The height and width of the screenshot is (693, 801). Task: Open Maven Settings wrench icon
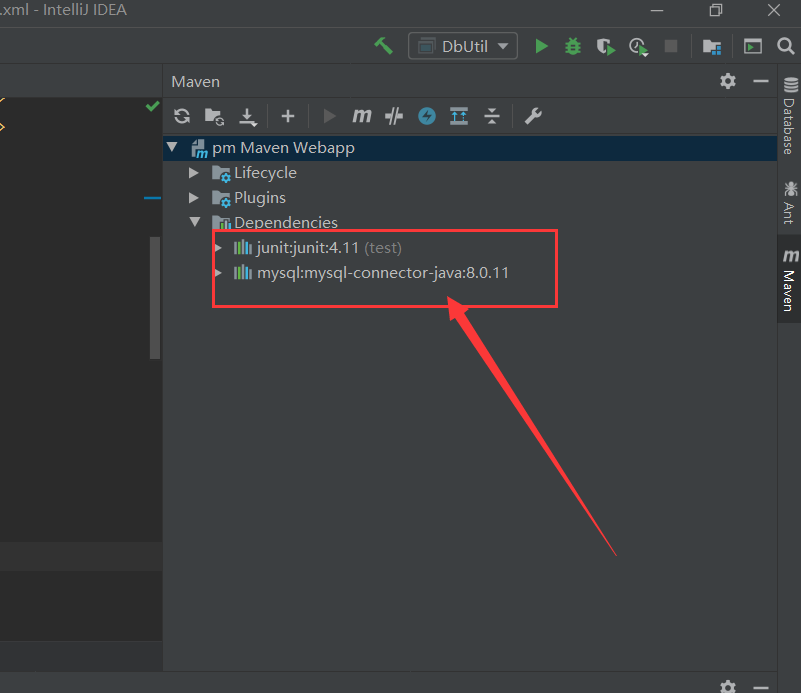pos(533,116)
